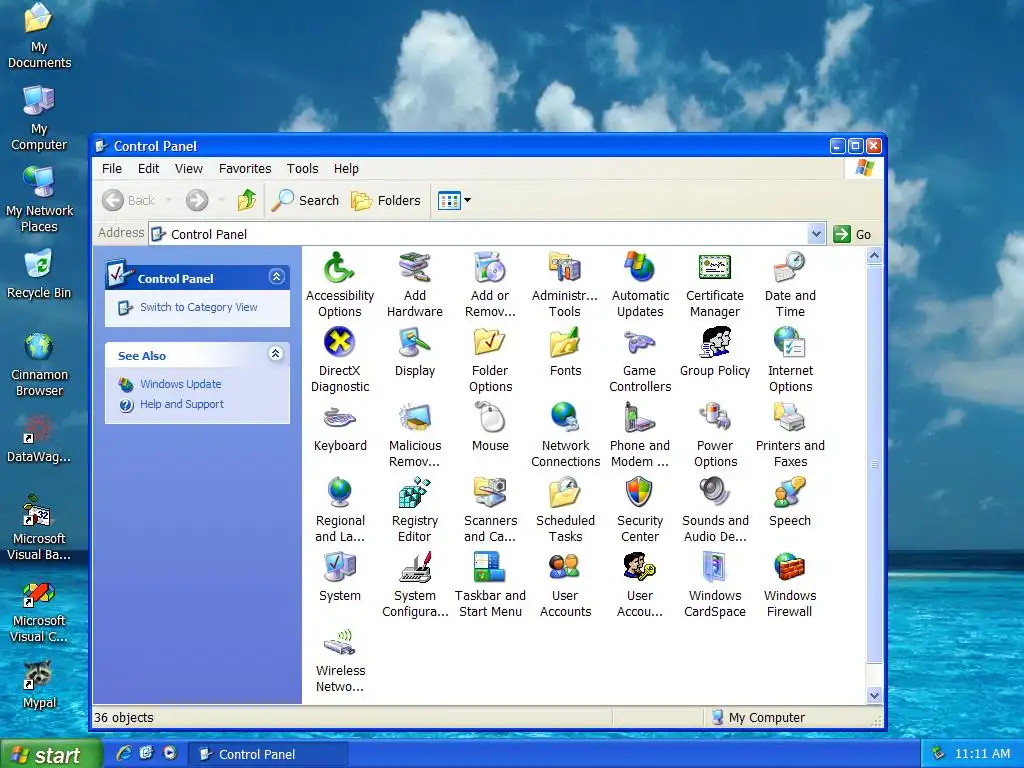Open the Edit menu
Image resolution: width=1024 pixels, height=768 pixels.
tap(148, 168)
